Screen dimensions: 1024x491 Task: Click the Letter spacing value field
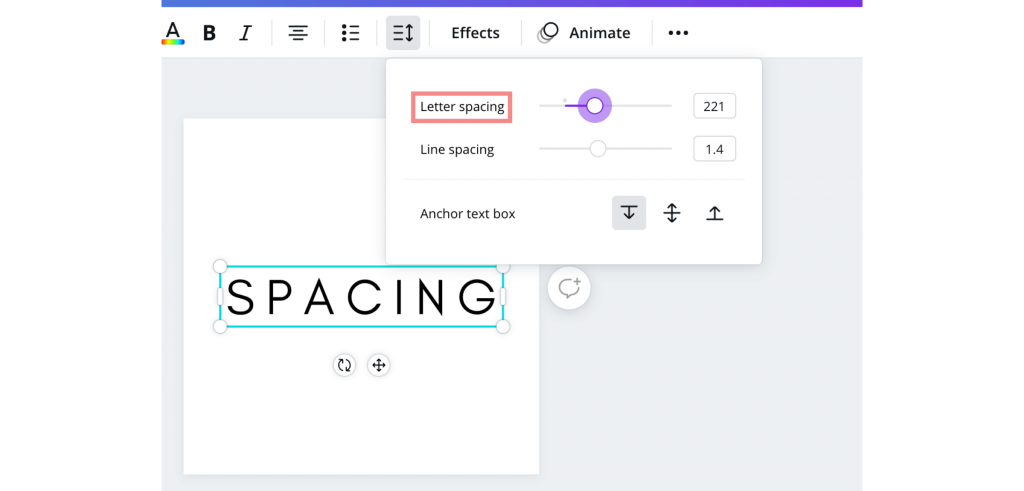[714, 106]
